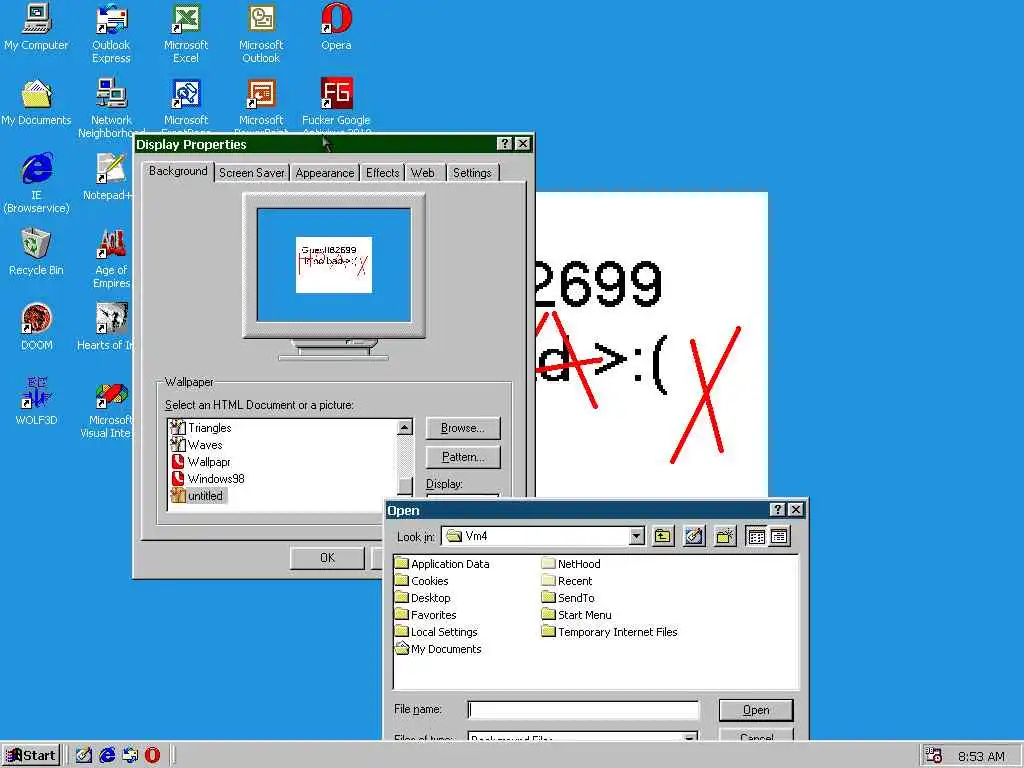Select Application Data folder
Screen dimensions: 1024x768
click(443, 564)
